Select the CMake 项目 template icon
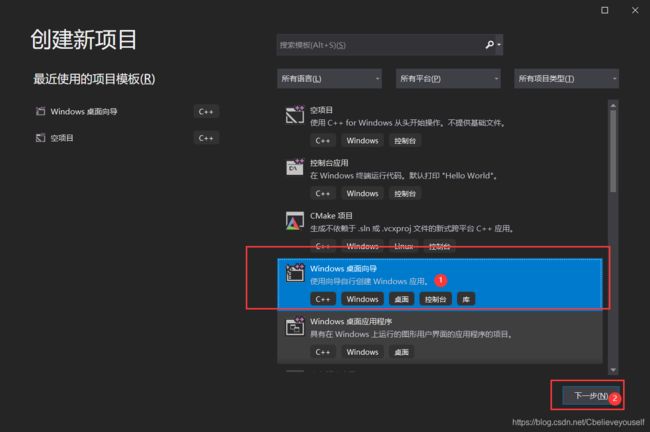 point(295,221)
